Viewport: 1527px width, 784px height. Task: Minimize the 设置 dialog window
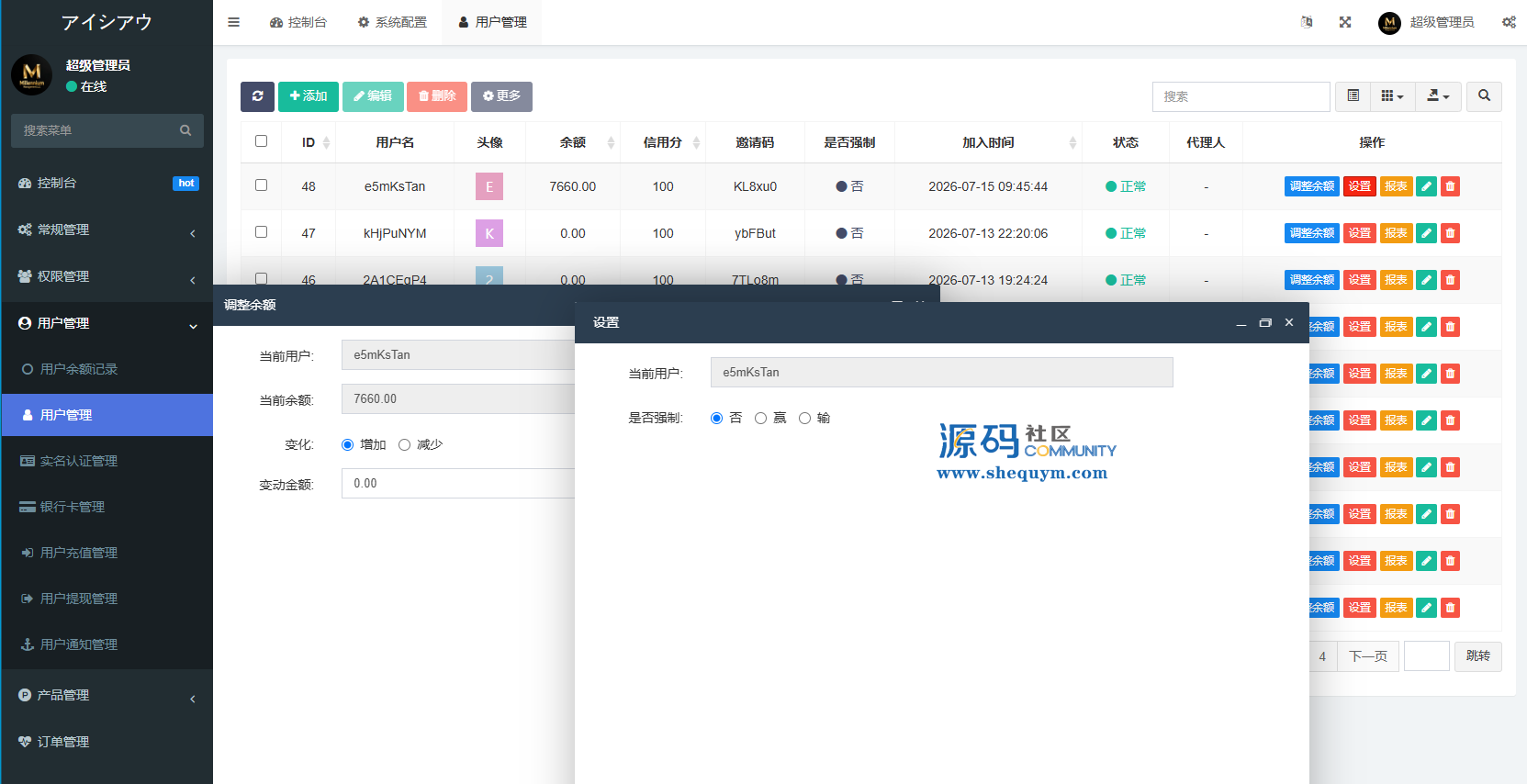click(x=1241, y=323)
